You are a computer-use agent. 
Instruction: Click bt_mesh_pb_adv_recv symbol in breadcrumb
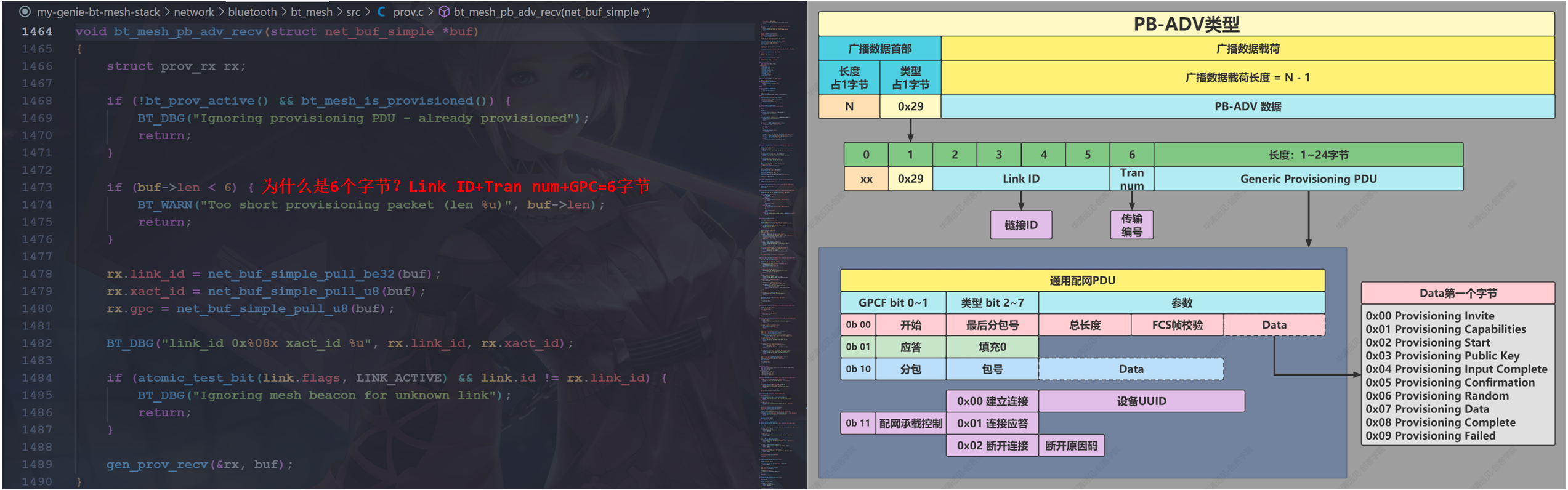click(551, 12)
